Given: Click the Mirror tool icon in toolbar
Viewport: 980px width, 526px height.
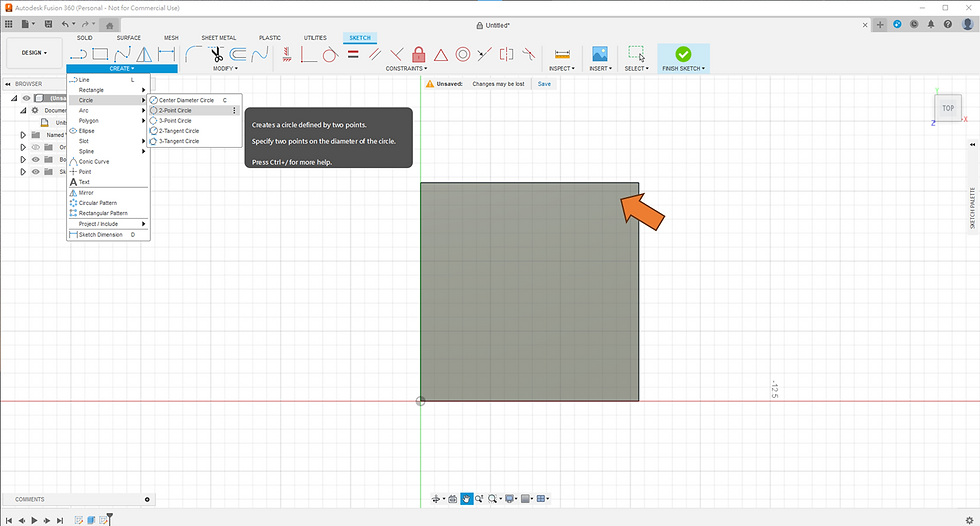Looking at the screenshot, I should [144, 54].
